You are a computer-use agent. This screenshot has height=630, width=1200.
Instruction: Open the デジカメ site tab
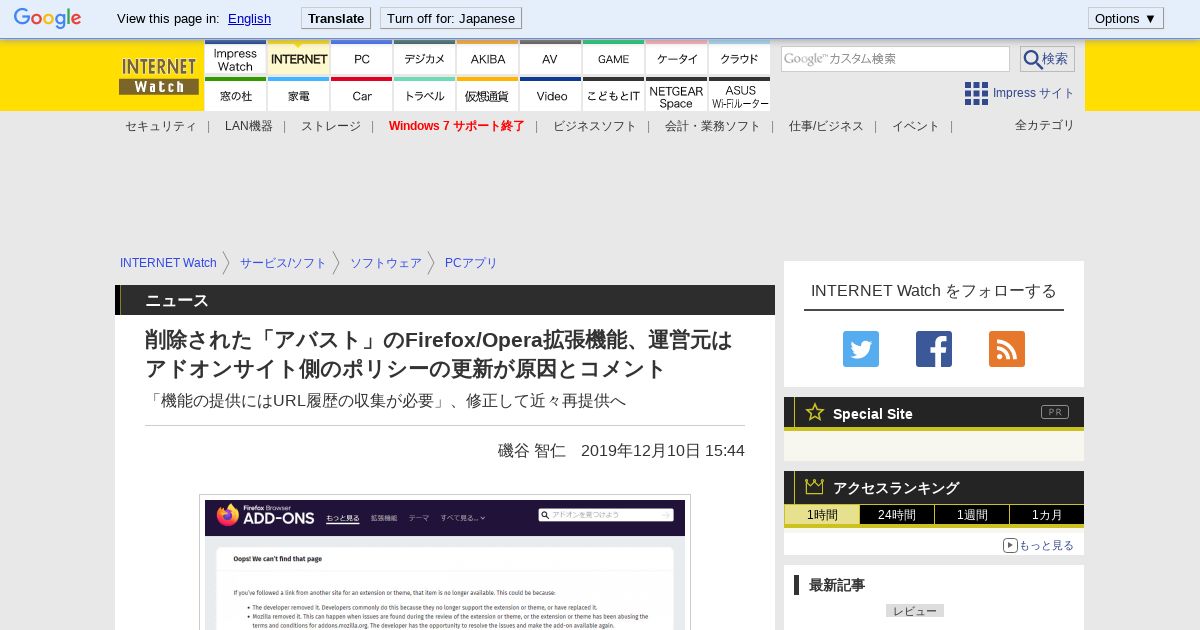tap(425, 59)
